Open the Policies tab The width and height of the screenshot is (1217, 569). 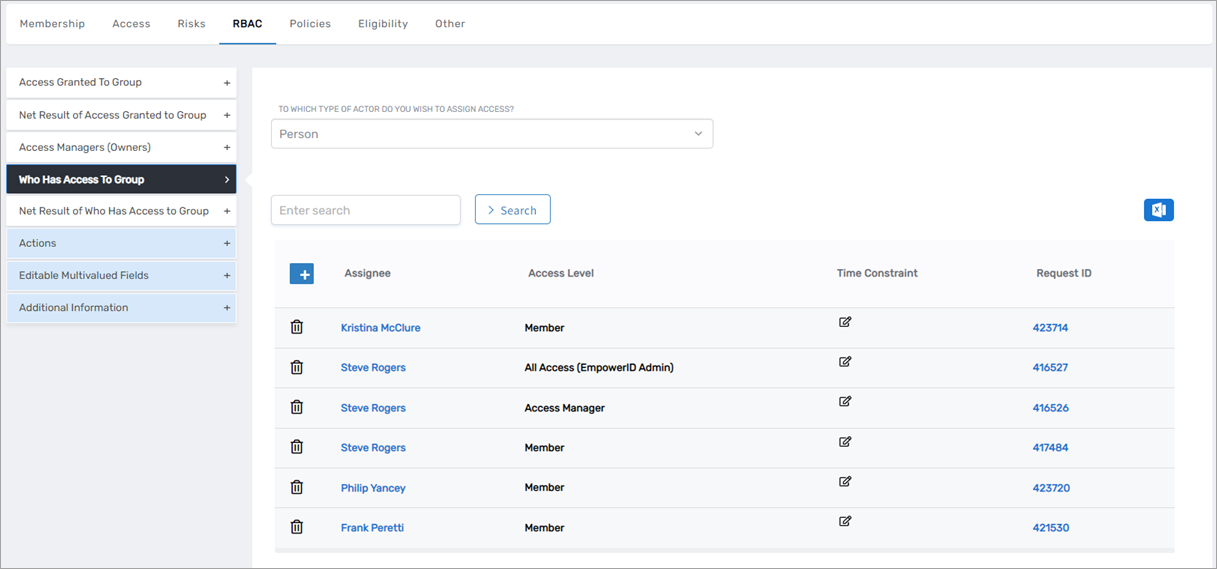coord(310,24)
